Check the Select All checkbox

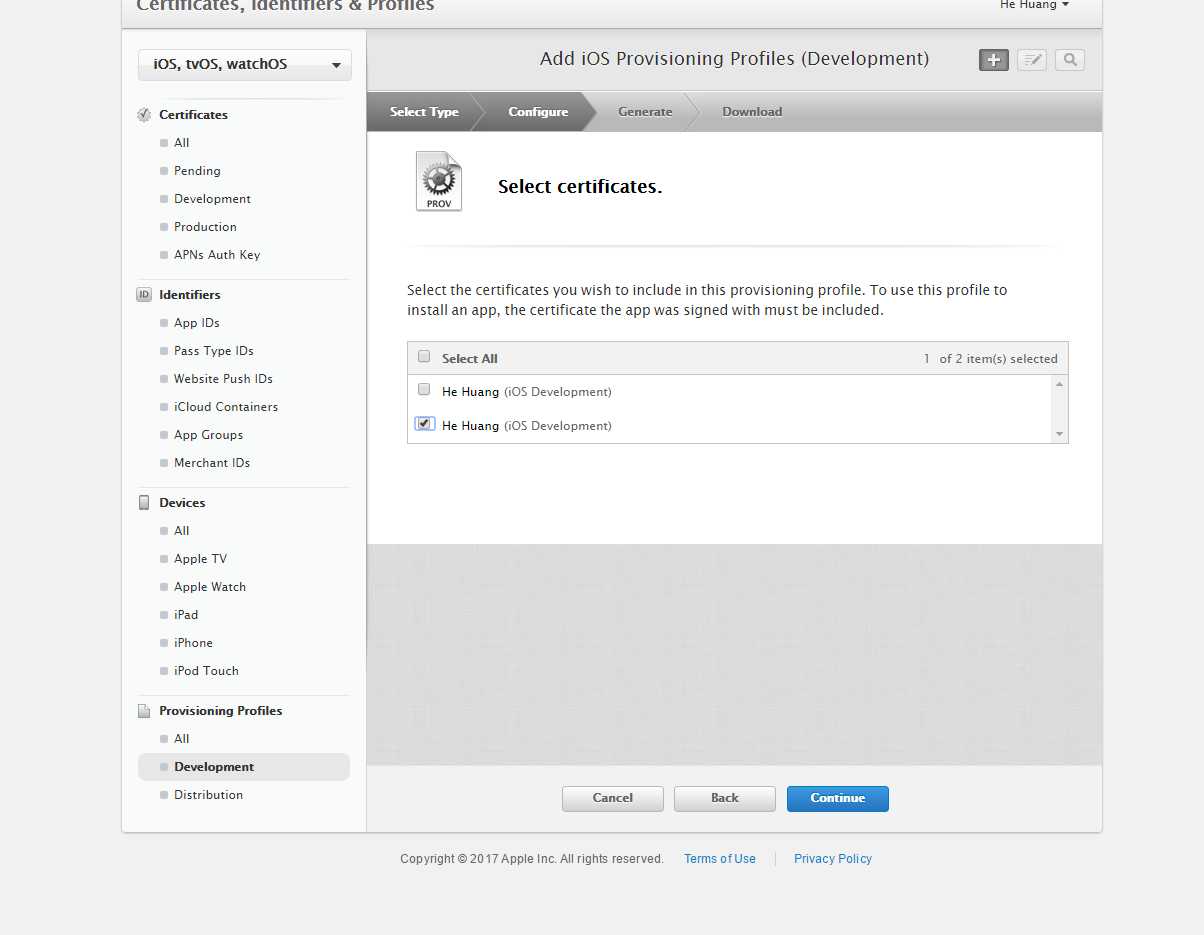424,356
